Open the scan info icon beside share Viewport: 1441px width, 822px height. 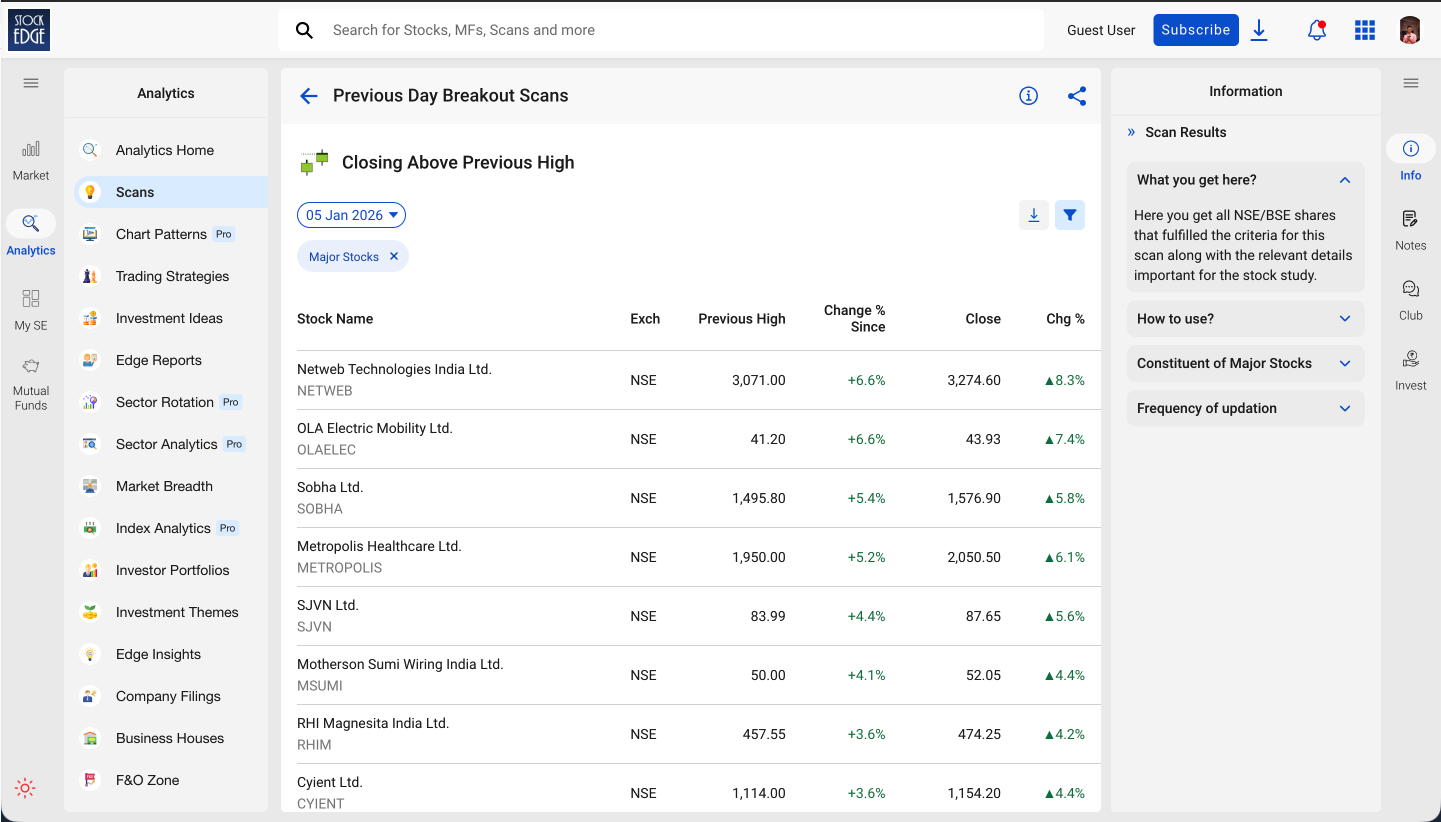(x=1028, y=96)
